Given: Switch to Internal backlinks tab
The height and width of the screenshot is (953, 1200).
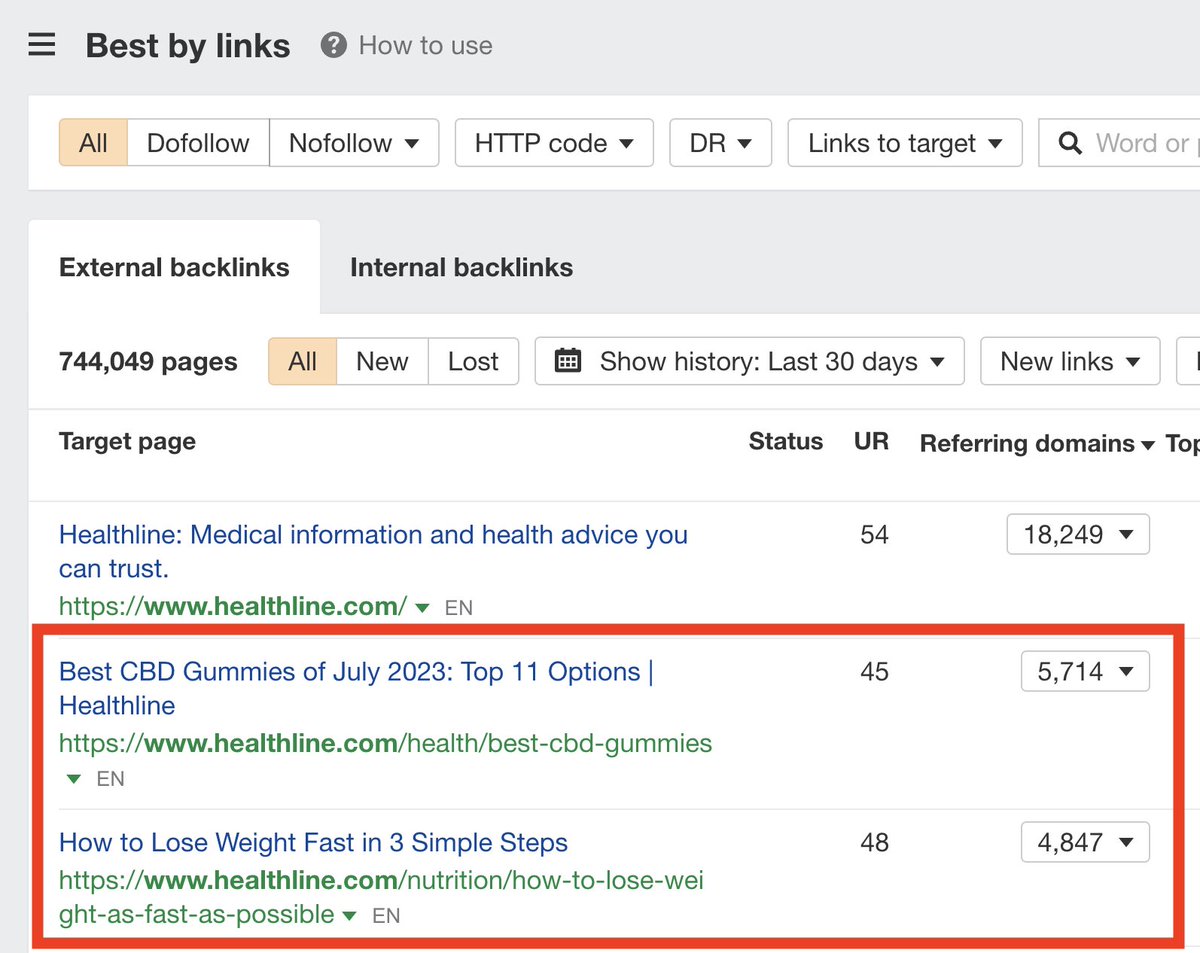Looking at the screenshot, I should [461, 267].
